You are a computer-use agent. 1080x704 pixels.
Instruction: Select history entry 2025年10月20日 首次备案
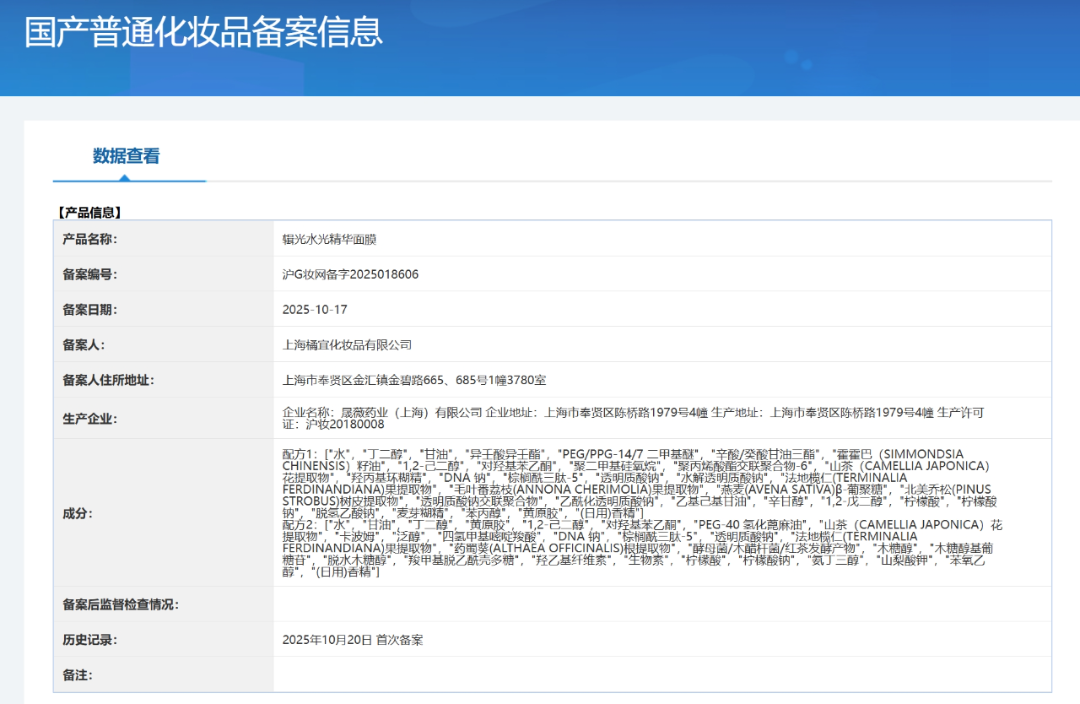click(352, 639)
